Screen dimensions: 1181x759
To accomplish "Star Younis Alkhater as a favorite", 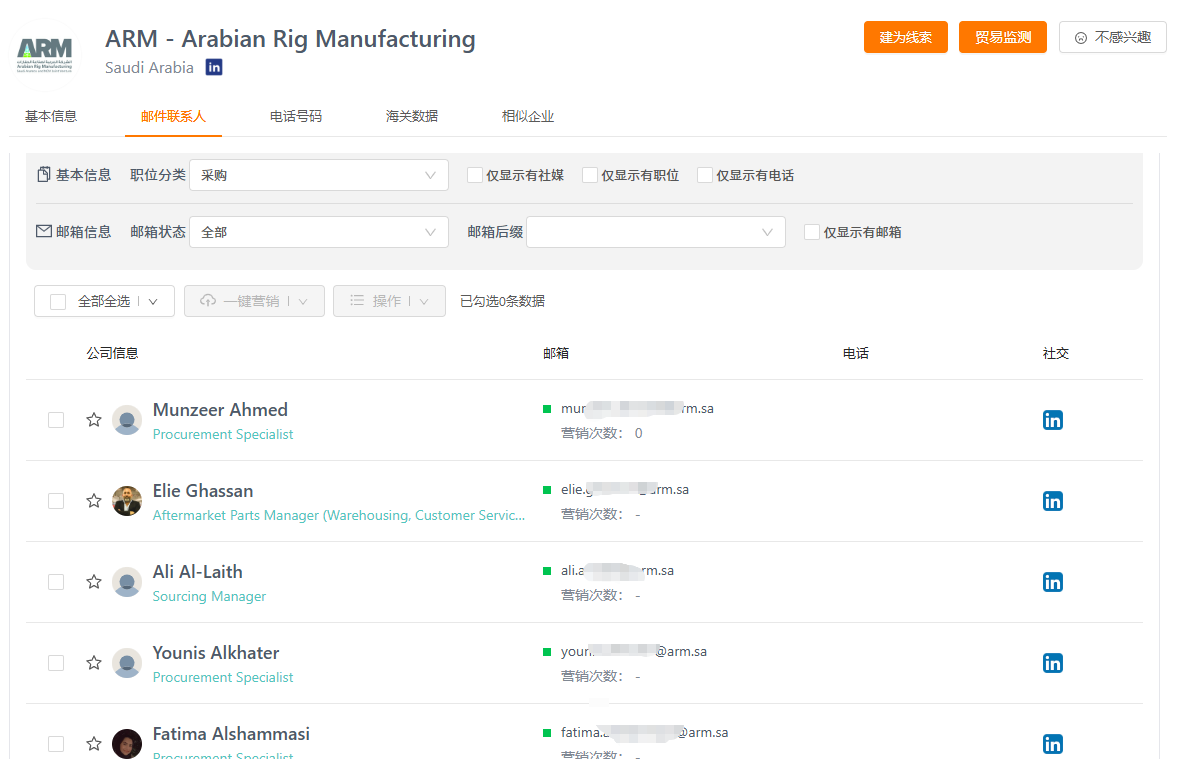I will (93, 663).
